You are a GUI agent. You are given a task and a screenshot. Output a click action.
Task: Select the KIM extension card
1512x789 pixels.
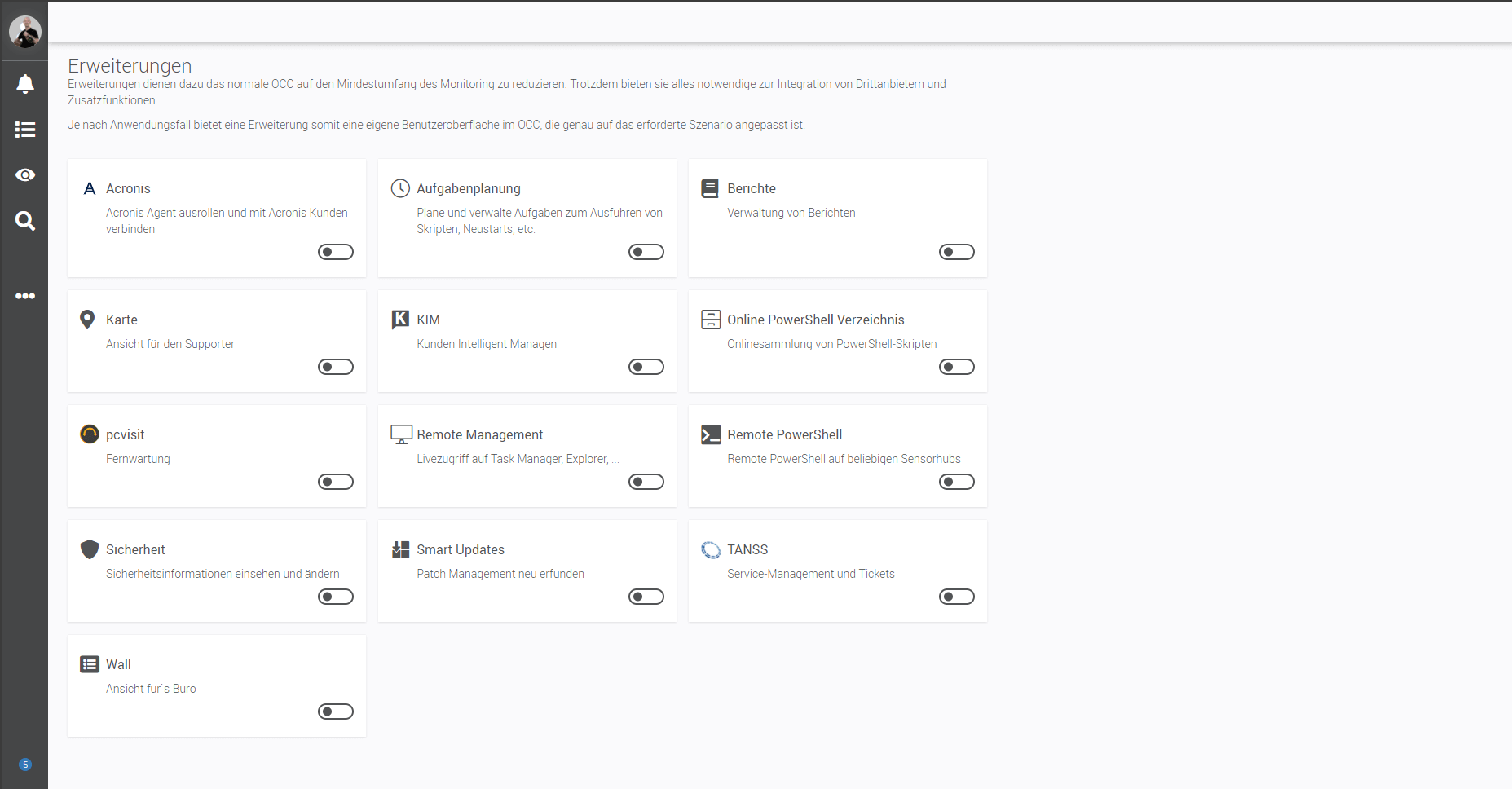pos(527,341)
